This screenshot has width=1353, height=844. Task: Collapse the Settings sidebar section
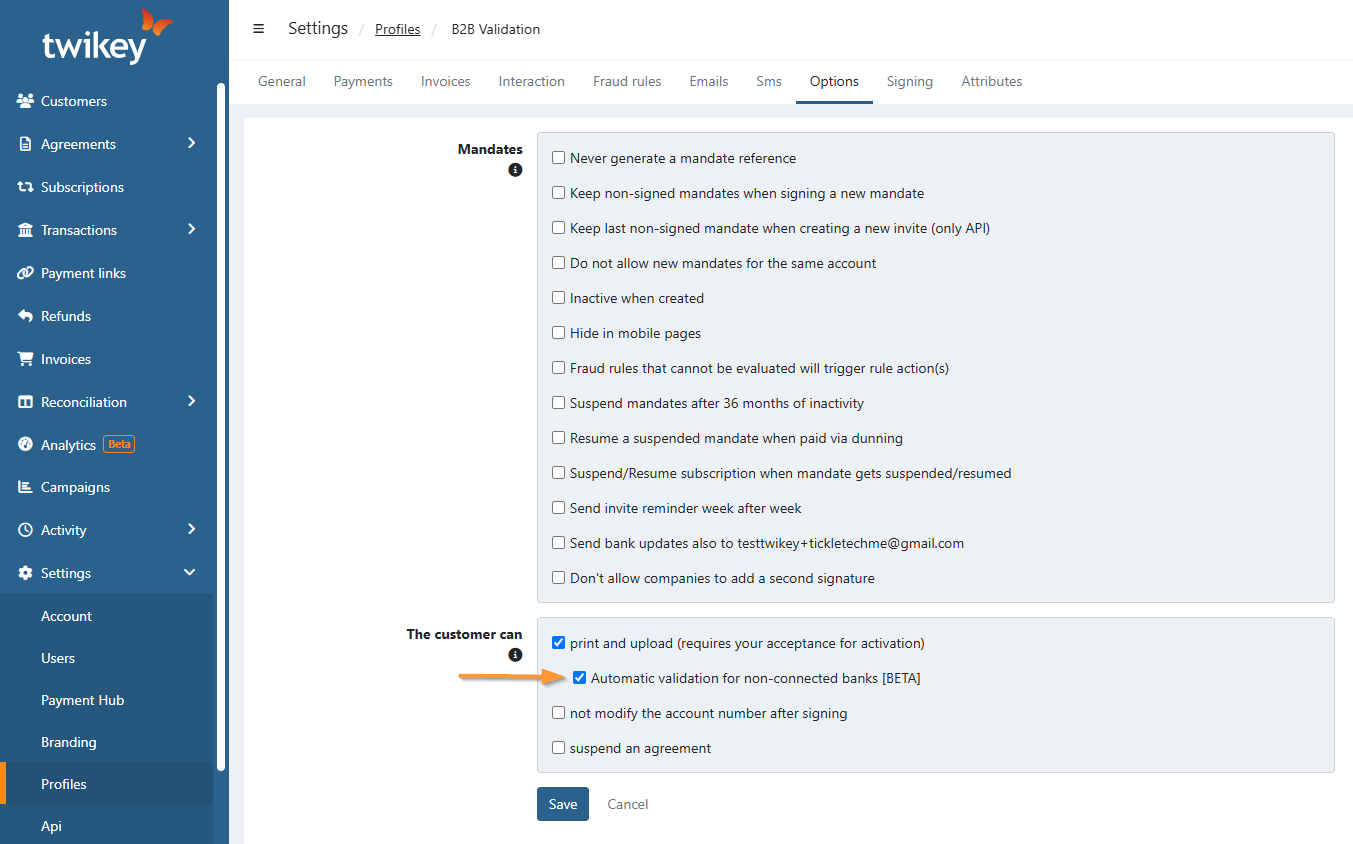point(189,573)
